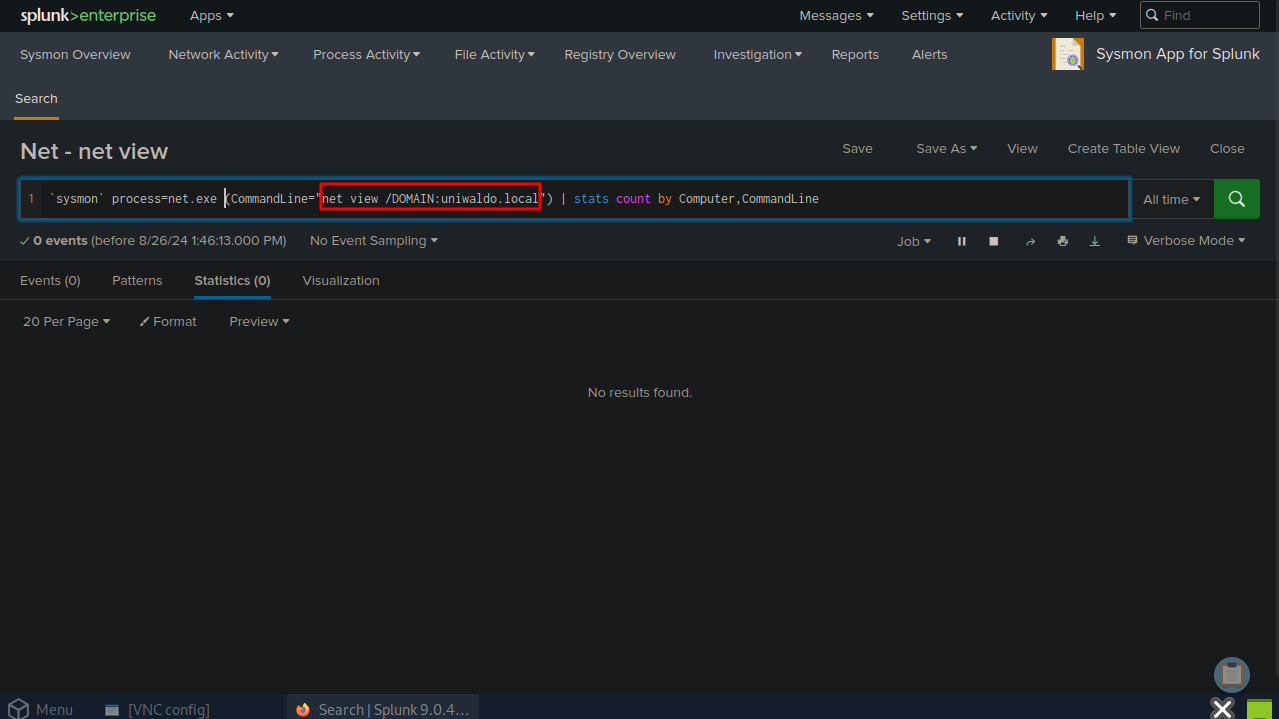Image resolution: width=1279 pixels, height=719 pixels.
Task: Click Create Table View
Action: (1123, 149)
